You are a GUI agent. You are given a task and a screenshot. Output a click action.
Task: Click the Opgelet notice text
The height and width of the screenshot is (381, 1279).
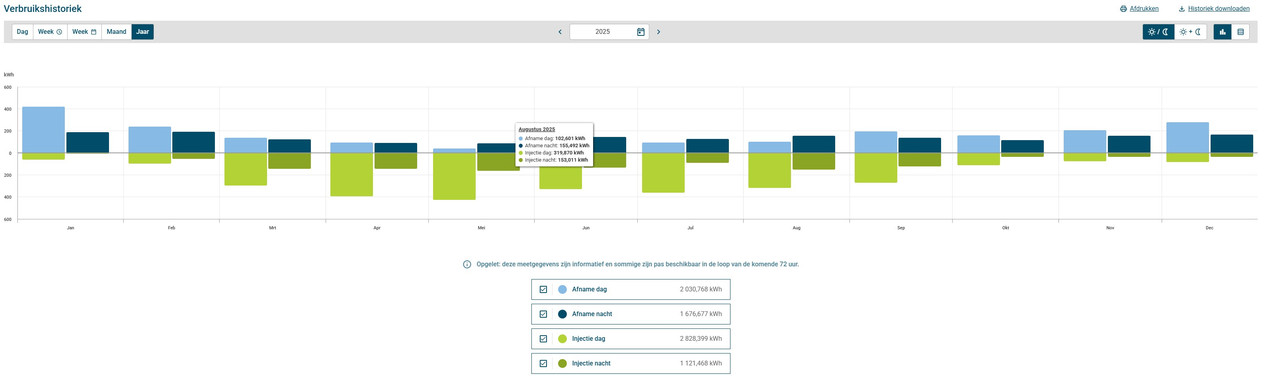pos(638,265)
